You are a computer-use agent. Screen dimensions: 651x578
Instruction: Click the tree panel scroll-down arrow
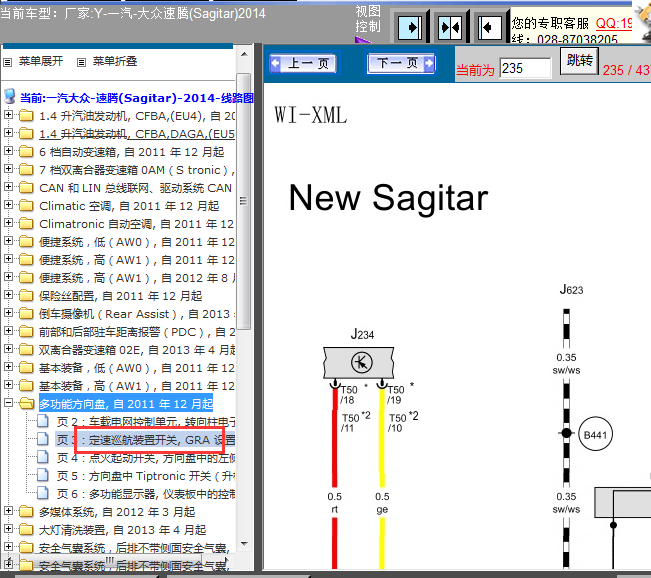[244, 544]
